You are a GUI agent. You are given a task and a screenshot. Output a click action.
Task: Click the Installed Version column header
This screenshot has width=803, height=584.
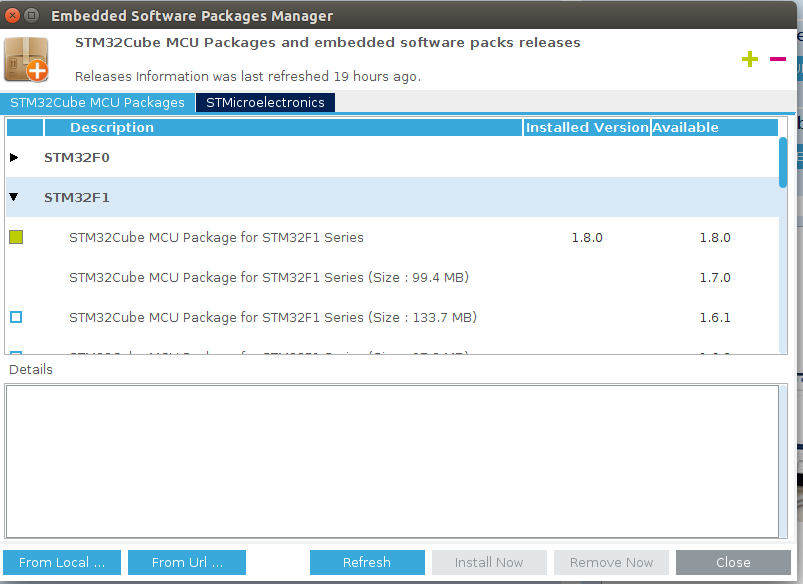point(587,128)
